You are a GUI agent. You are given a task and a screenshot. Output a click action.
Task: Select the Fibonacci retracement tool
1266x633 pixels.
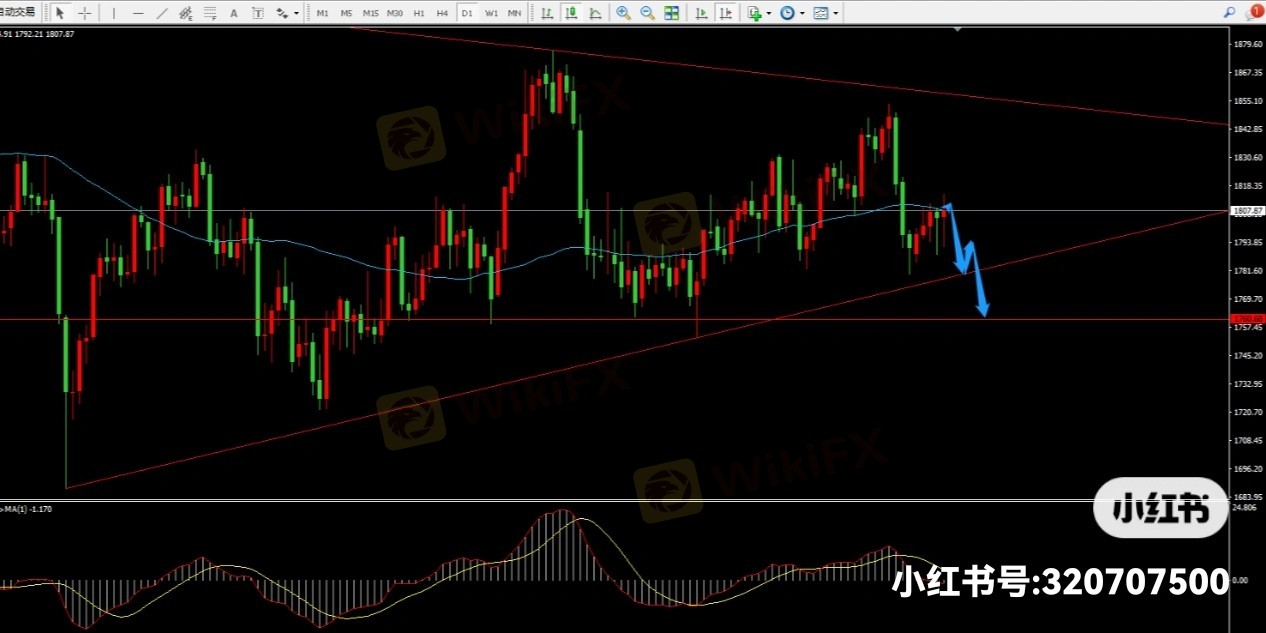point(209,13)
